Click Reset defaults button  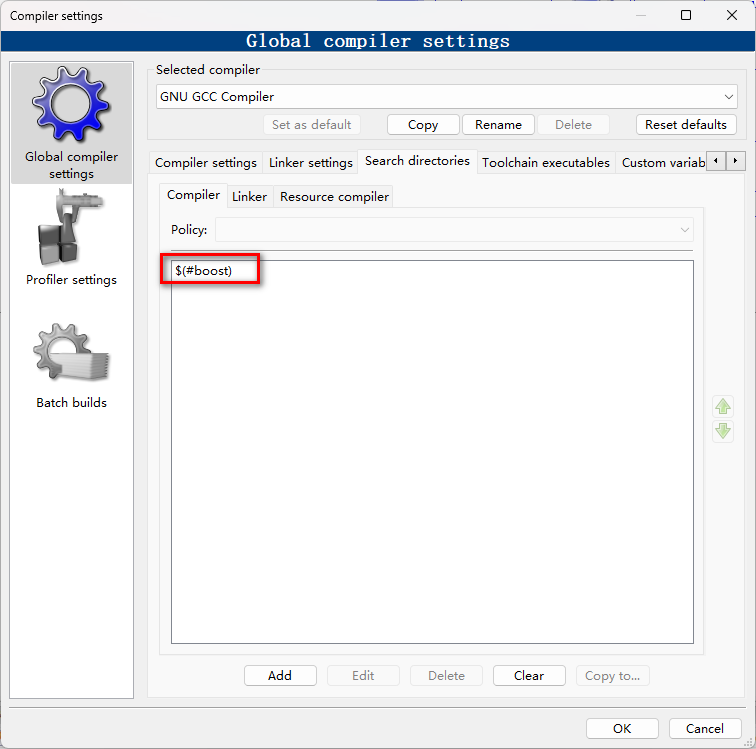click(686, 125)
